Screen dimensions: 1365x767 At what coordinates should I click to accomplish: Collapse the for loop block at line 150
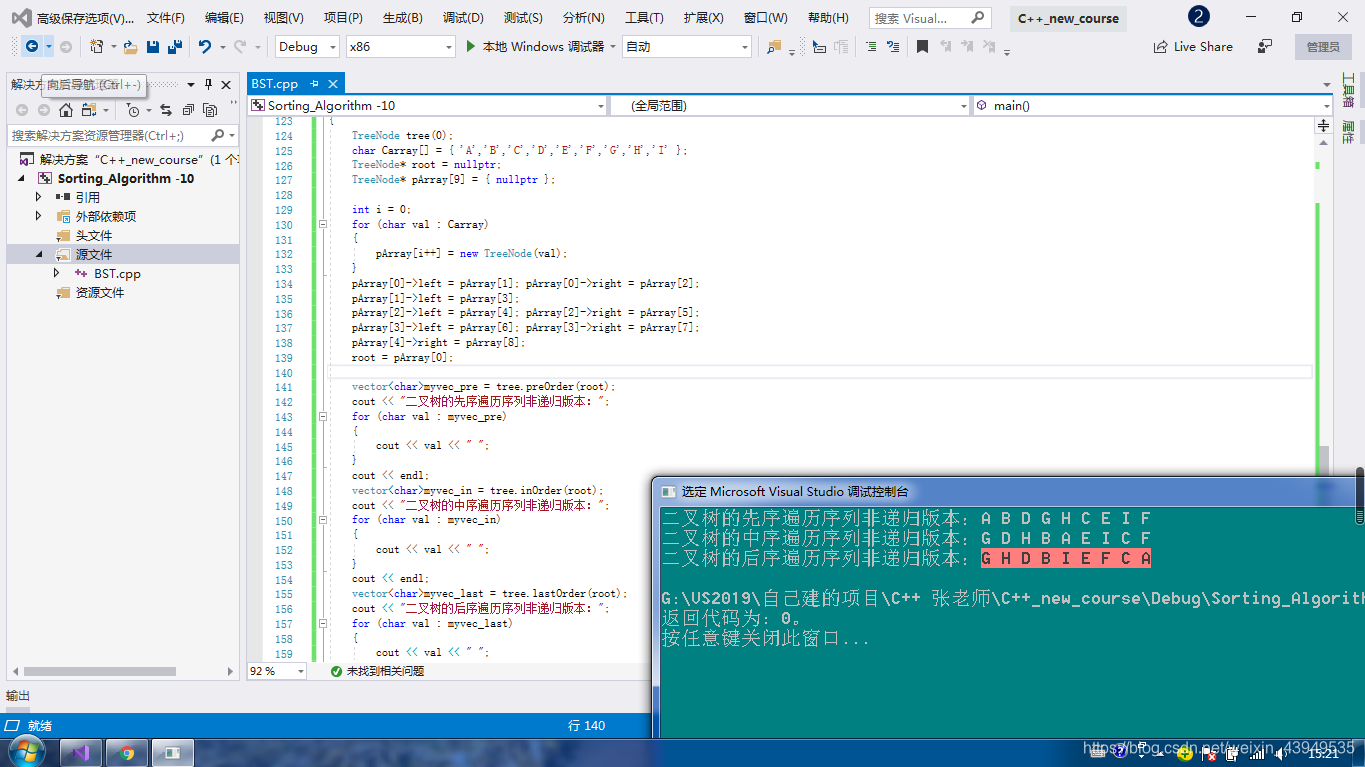[323, 520]
